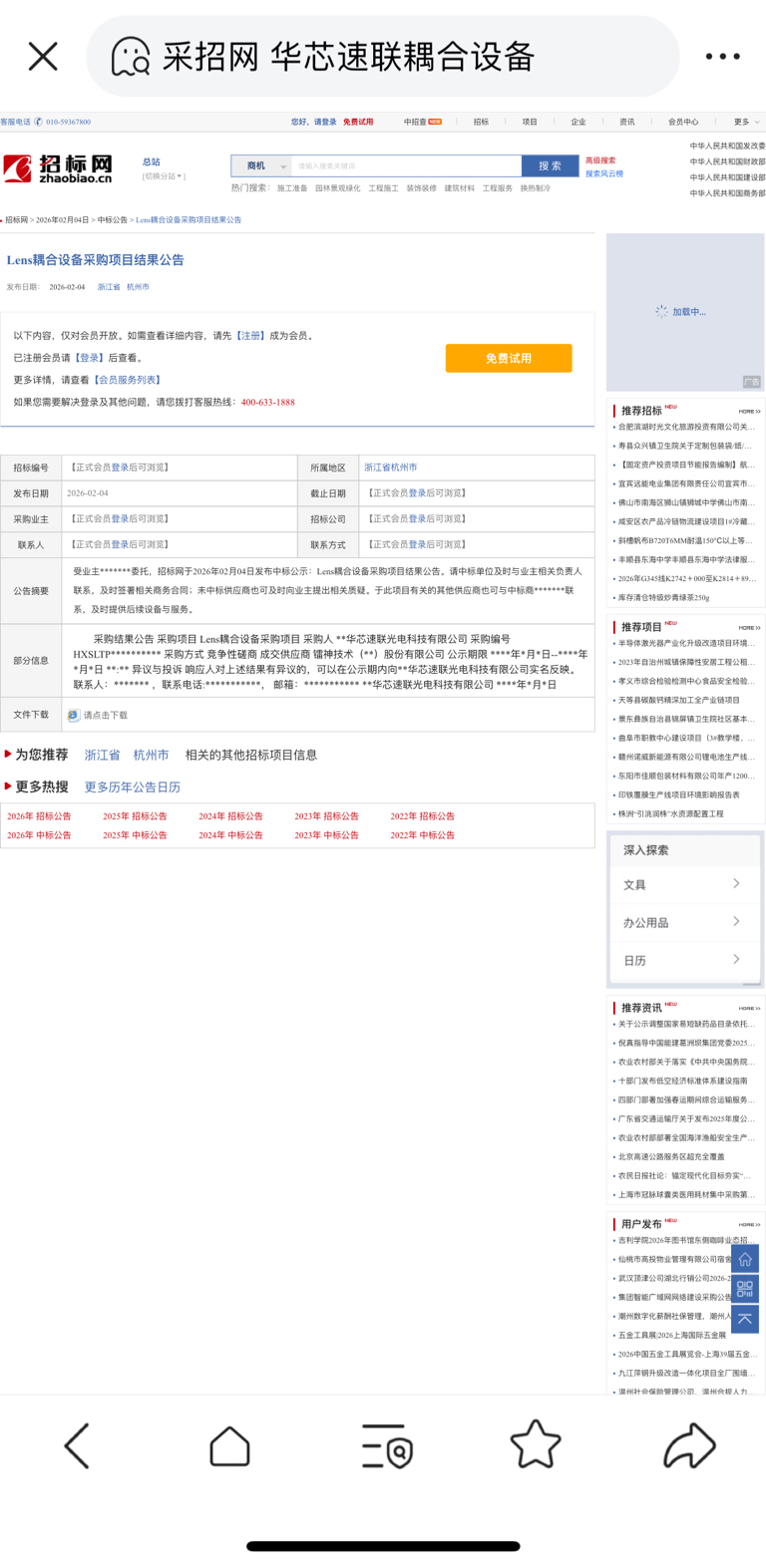The width and height of the screenshot is (766, 1568).
Task: Open MORE in 推荐招标 panel
Action: 749,411
